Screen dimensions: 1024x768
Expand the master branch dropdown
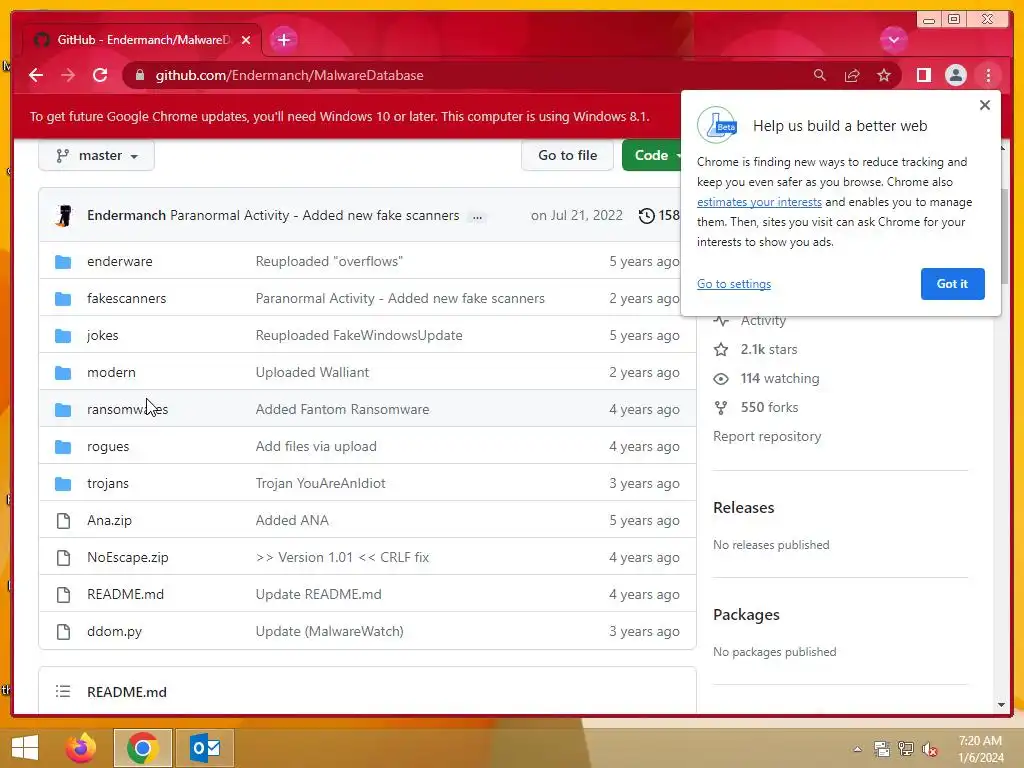coord(96,155)
